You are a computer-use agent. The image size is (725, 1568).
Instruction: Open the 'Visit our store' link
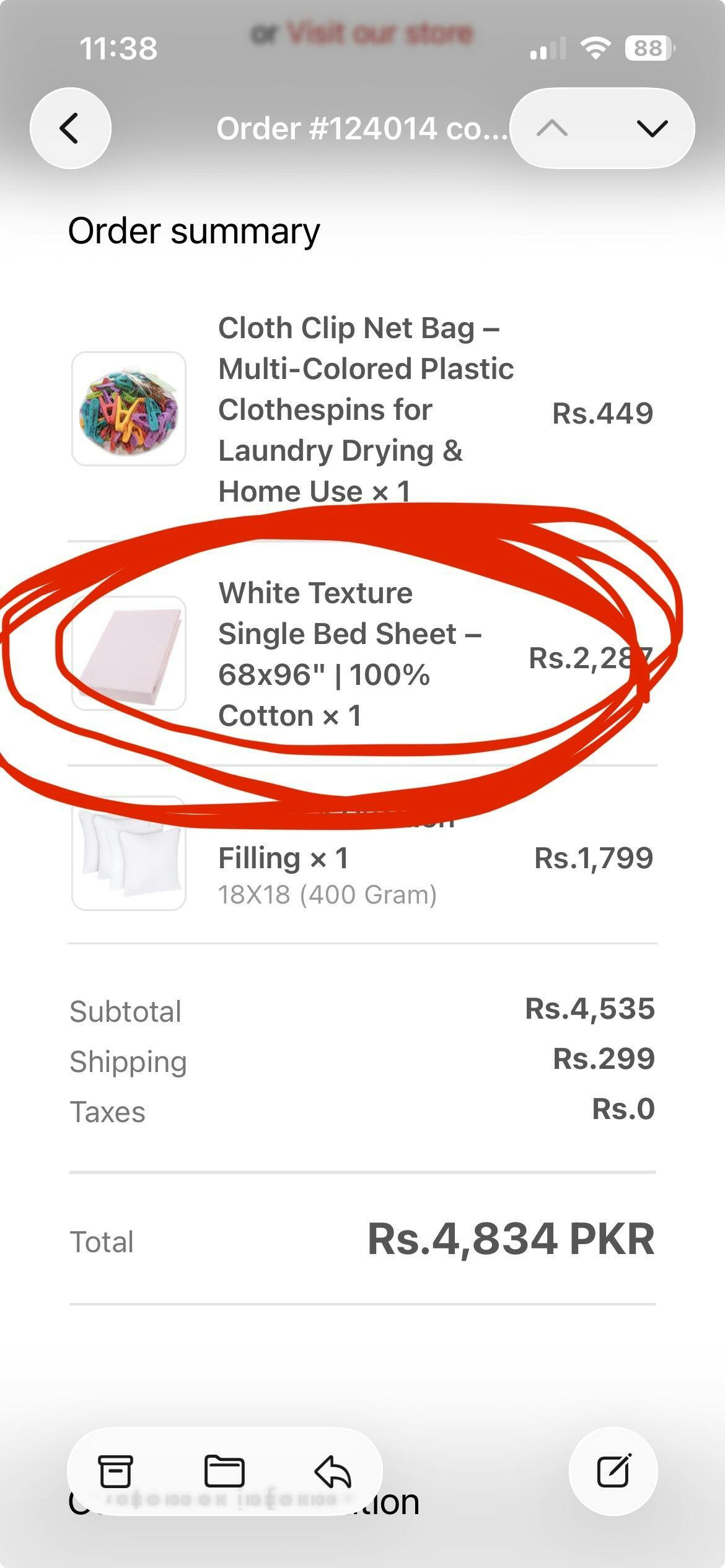pyautogui.click(x=379, y=32)
